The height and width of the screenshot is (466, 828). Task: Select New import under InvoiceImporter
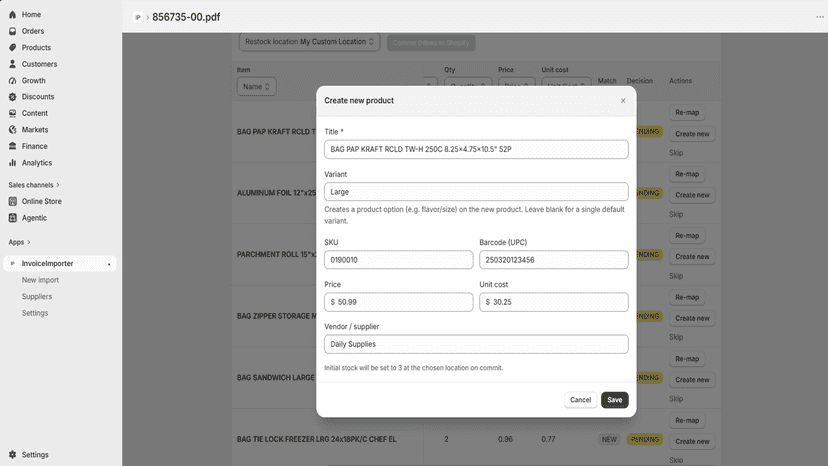coord(40,280)
